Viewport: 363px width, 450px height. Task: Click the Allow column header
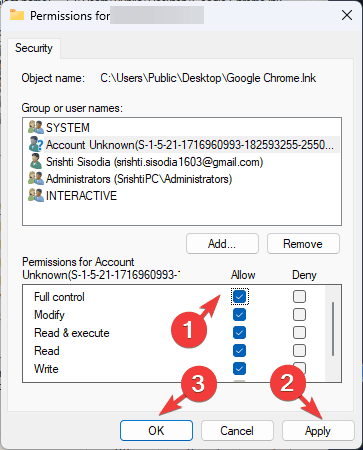(243, 275)
